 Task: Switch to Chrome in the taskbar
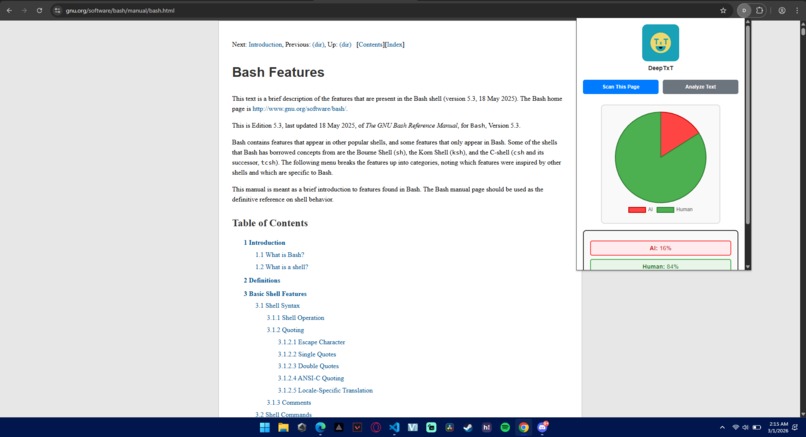coord(523,427)
